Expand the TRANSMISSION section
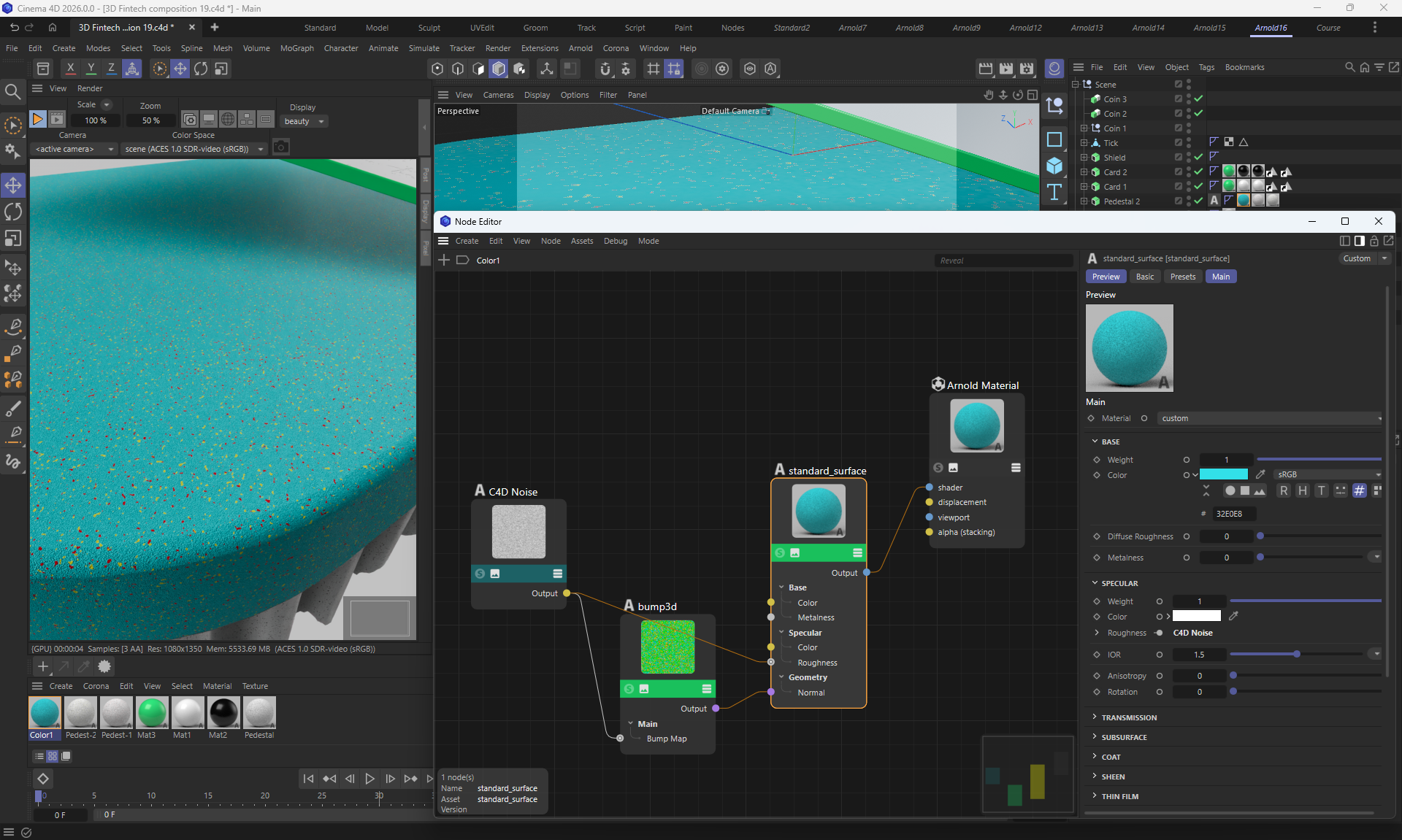This screenshot has height=840, width=1402. pos(1128,717)
